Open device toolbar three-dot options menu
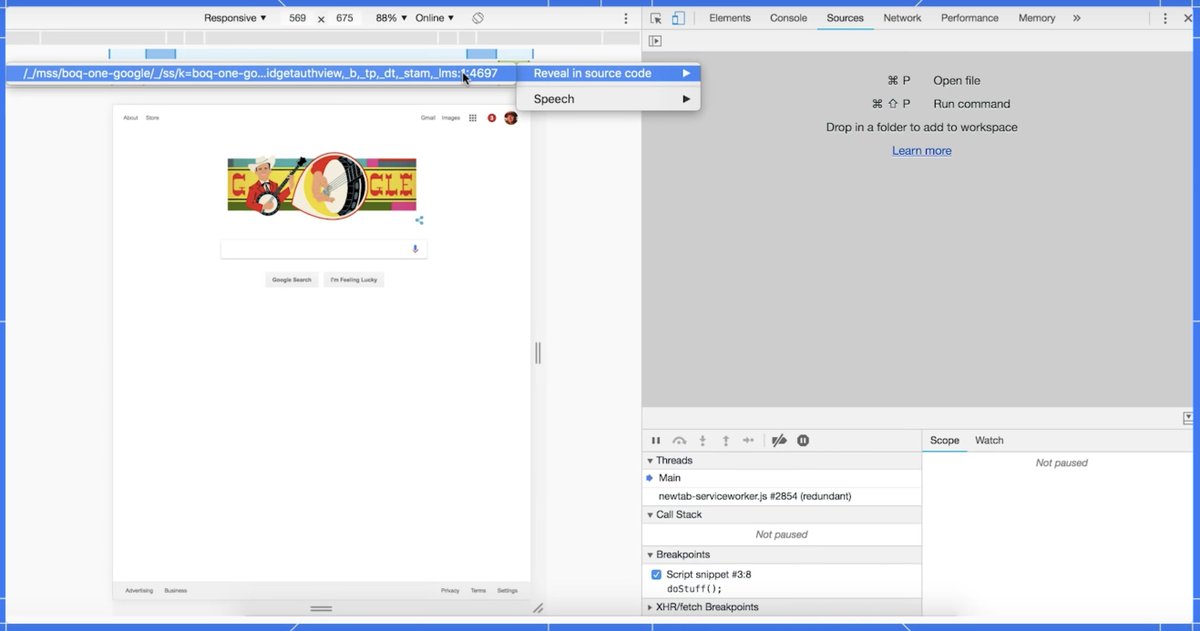Viewport: 1200px width, 631px height. point(626,18)
